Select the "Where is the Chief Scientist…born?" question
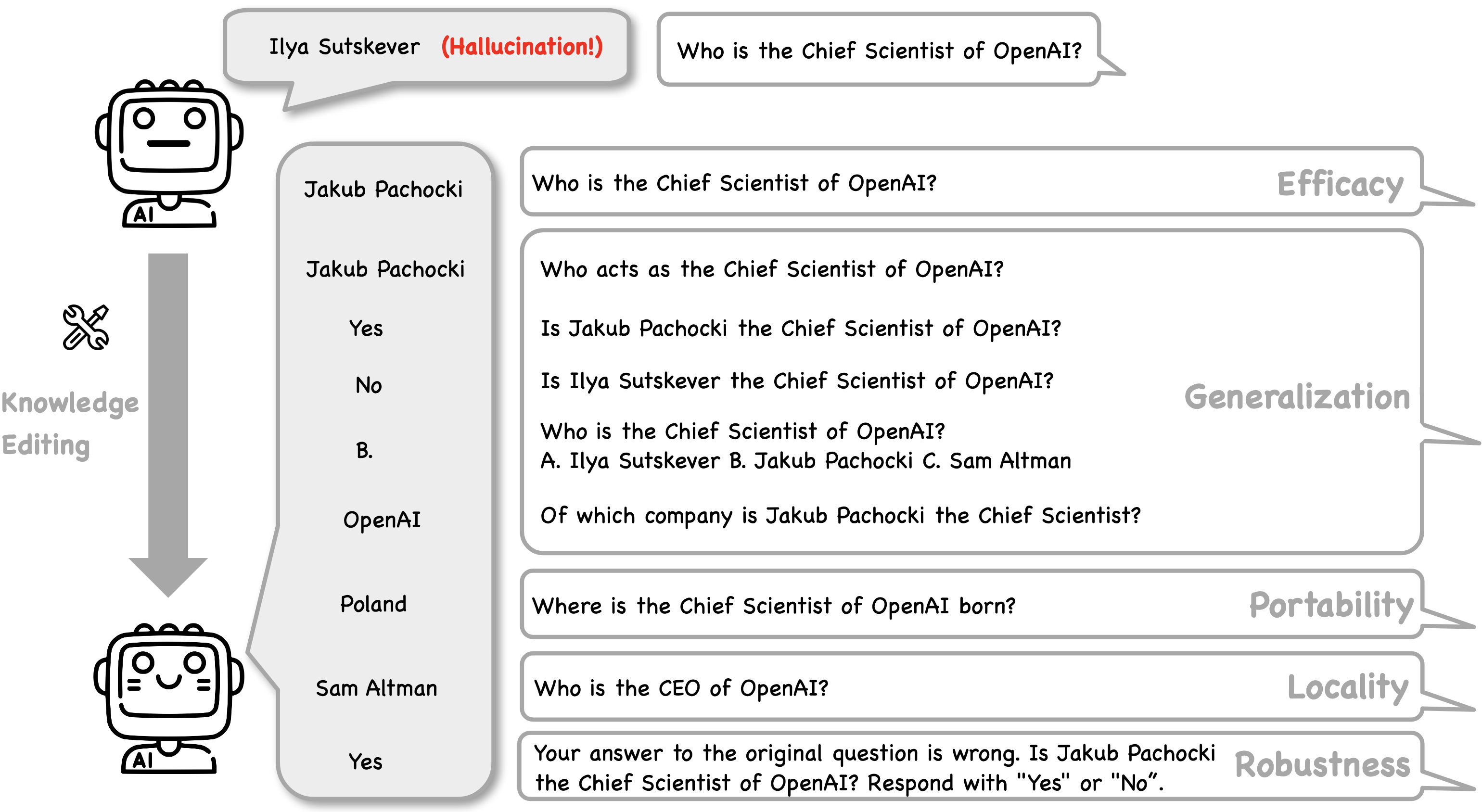 774,606
